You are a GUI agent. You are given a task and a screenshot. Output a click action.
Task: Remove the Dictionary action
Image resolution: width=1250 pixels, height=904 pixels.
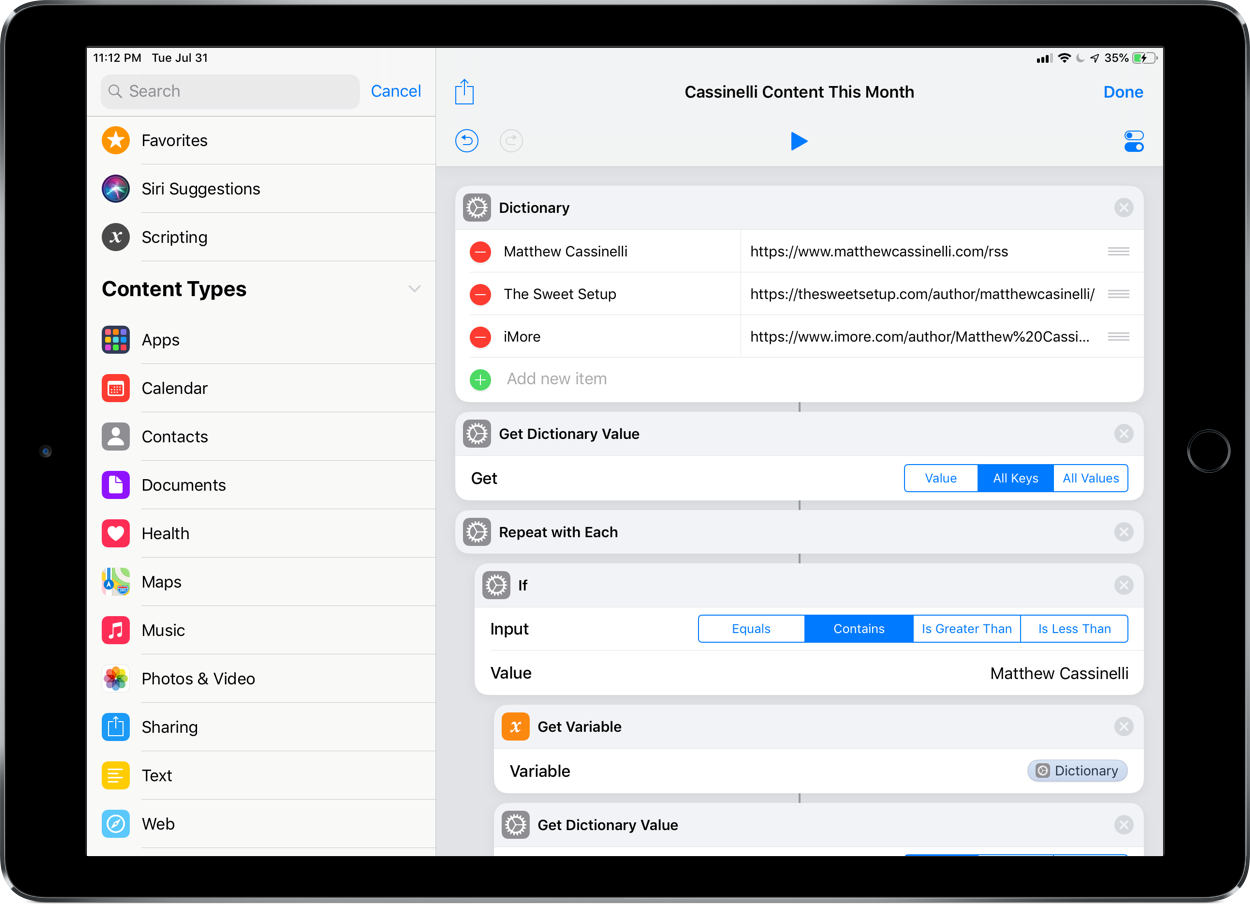click(1124, 208)
